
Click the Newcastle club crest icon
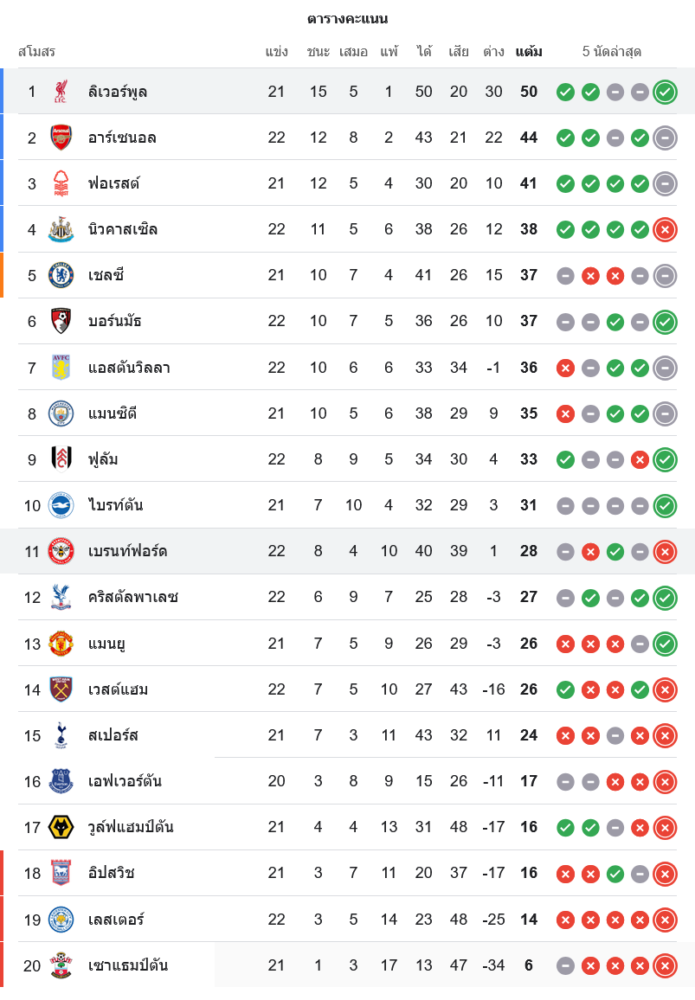coord(61,230)
